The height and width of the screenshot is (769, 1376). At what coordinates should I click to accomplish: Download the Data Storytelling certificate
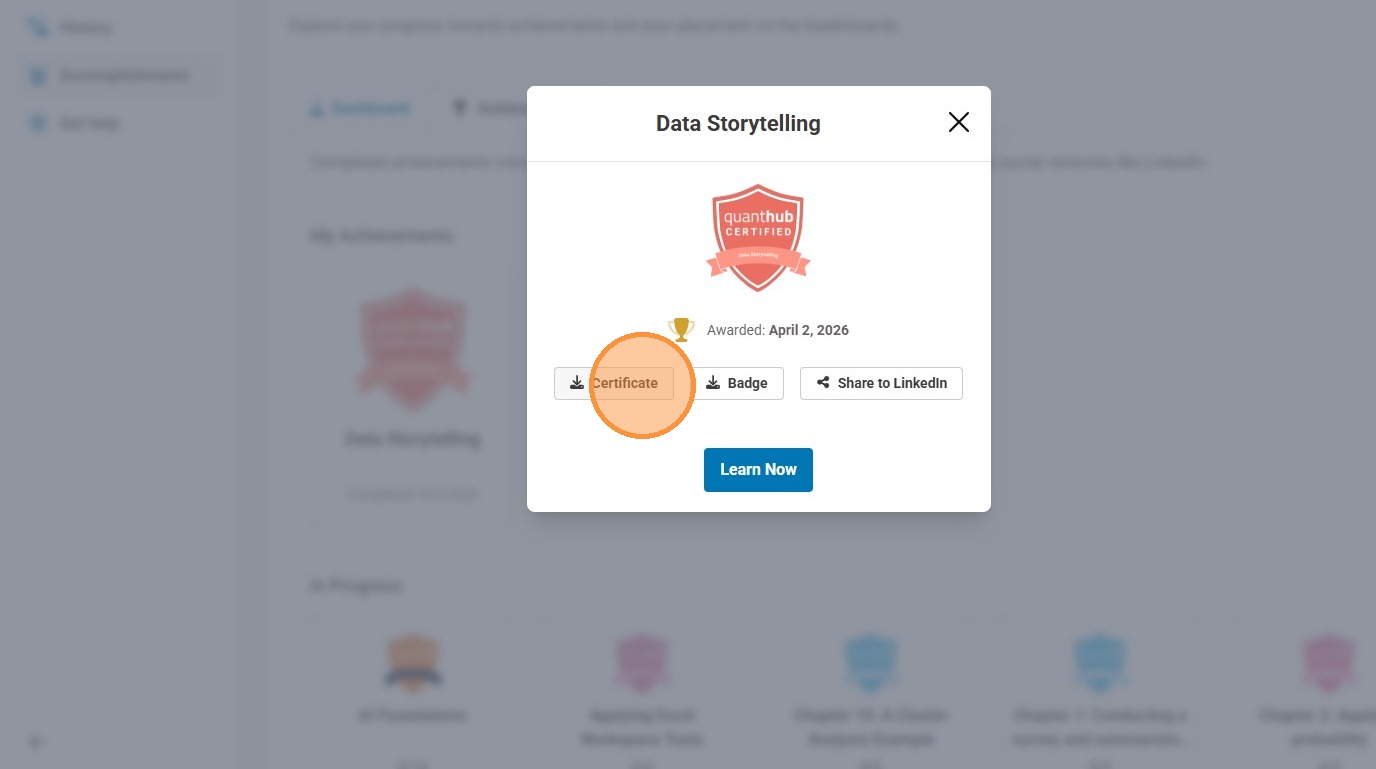coord(614,383)
